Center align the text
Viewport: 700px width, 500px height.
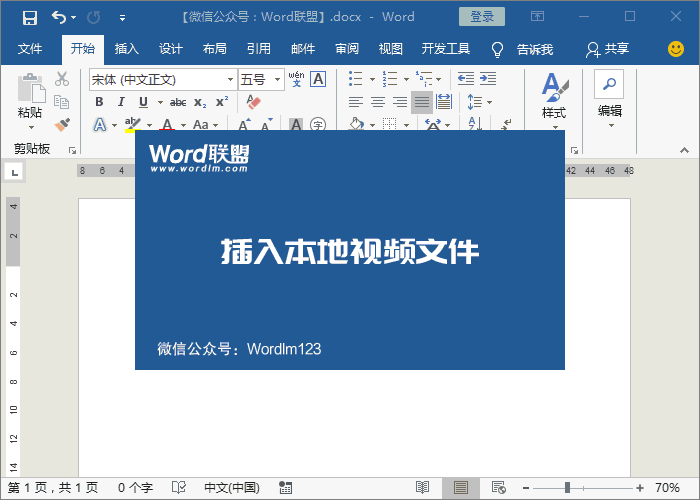click(x=378, y=102)
